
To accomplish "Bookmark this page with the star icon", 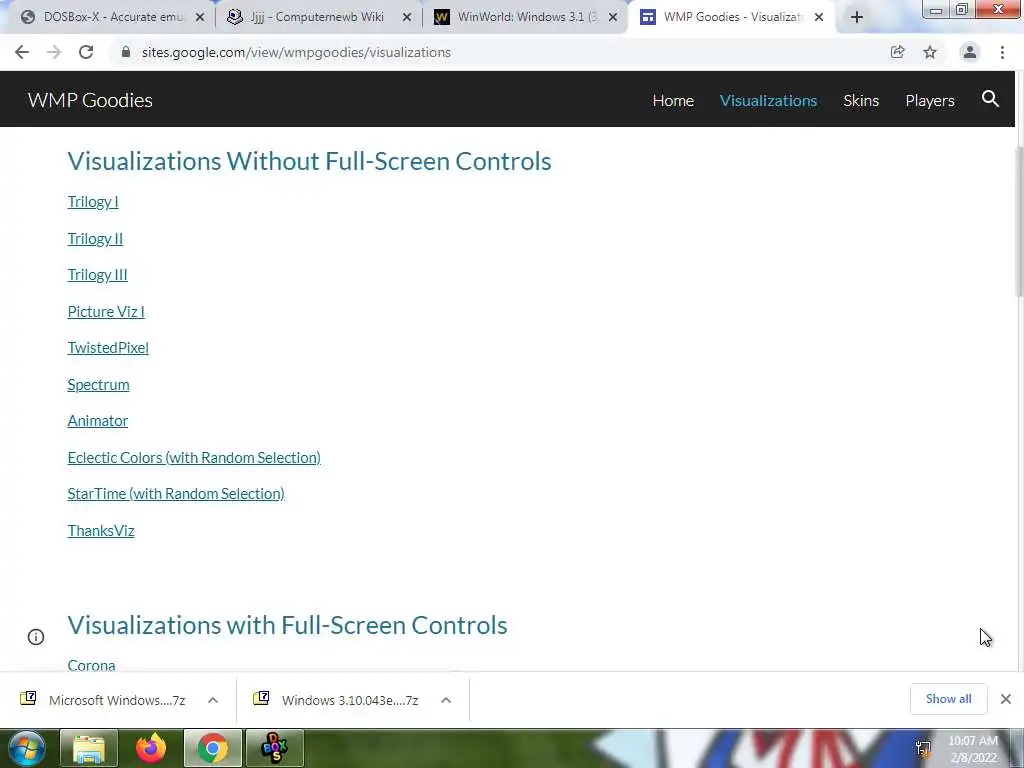I will tap(930, 52).
